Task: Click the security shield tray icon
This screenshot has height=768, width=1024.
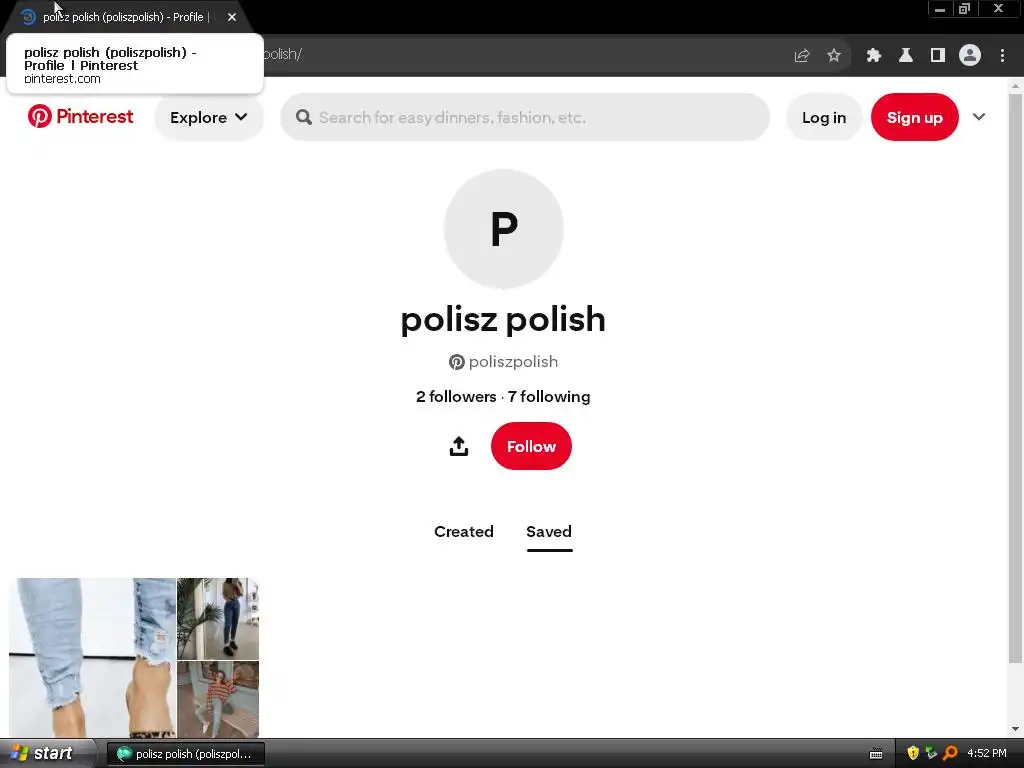Action: (x=912, y=753)
